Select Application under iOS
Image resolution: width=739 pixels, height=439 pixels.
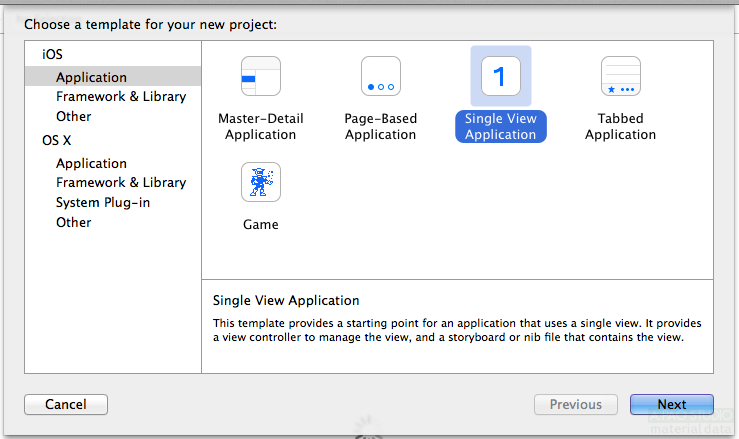[91, 77]
